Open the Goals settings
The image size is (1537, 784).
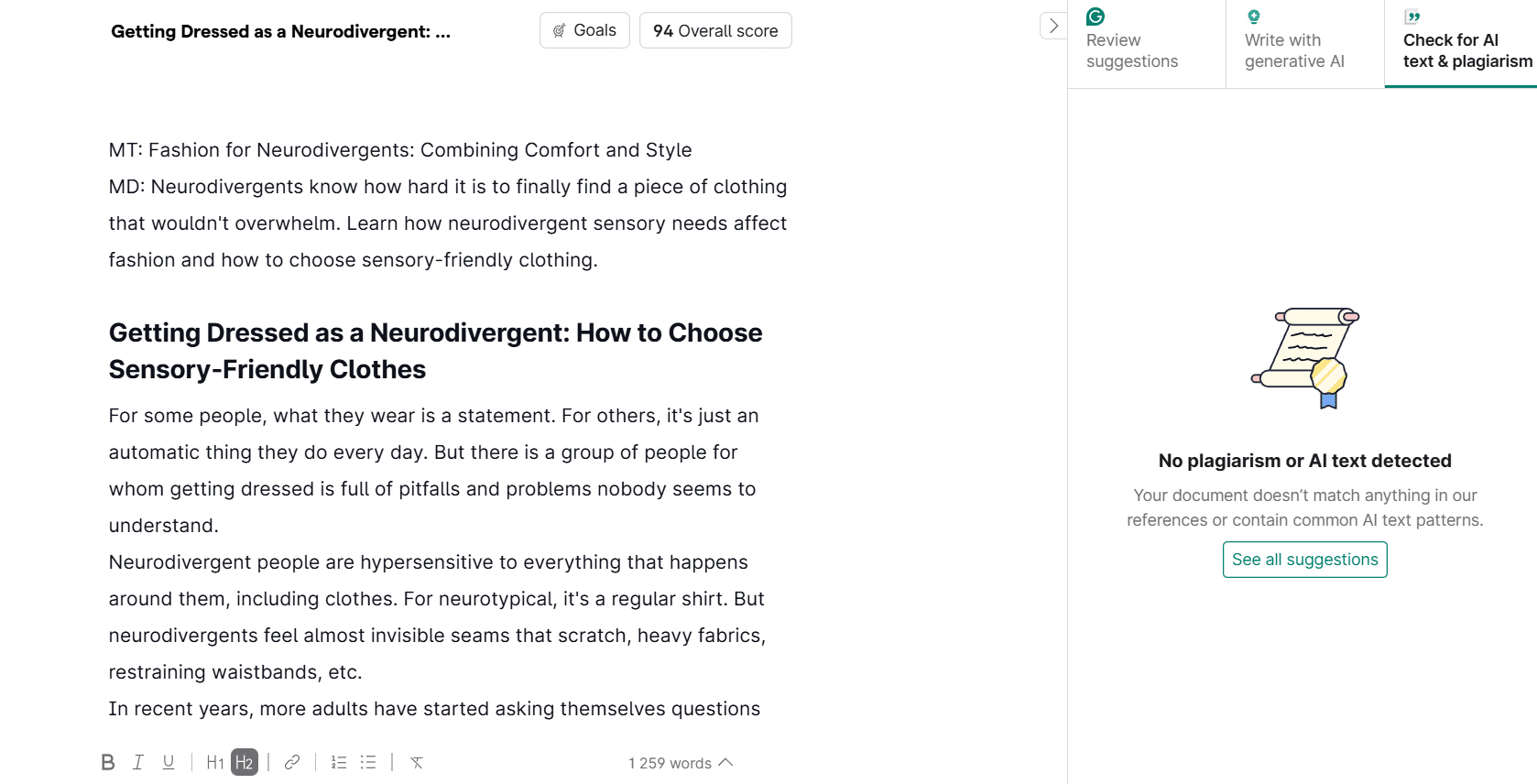(x=584, y=30)
